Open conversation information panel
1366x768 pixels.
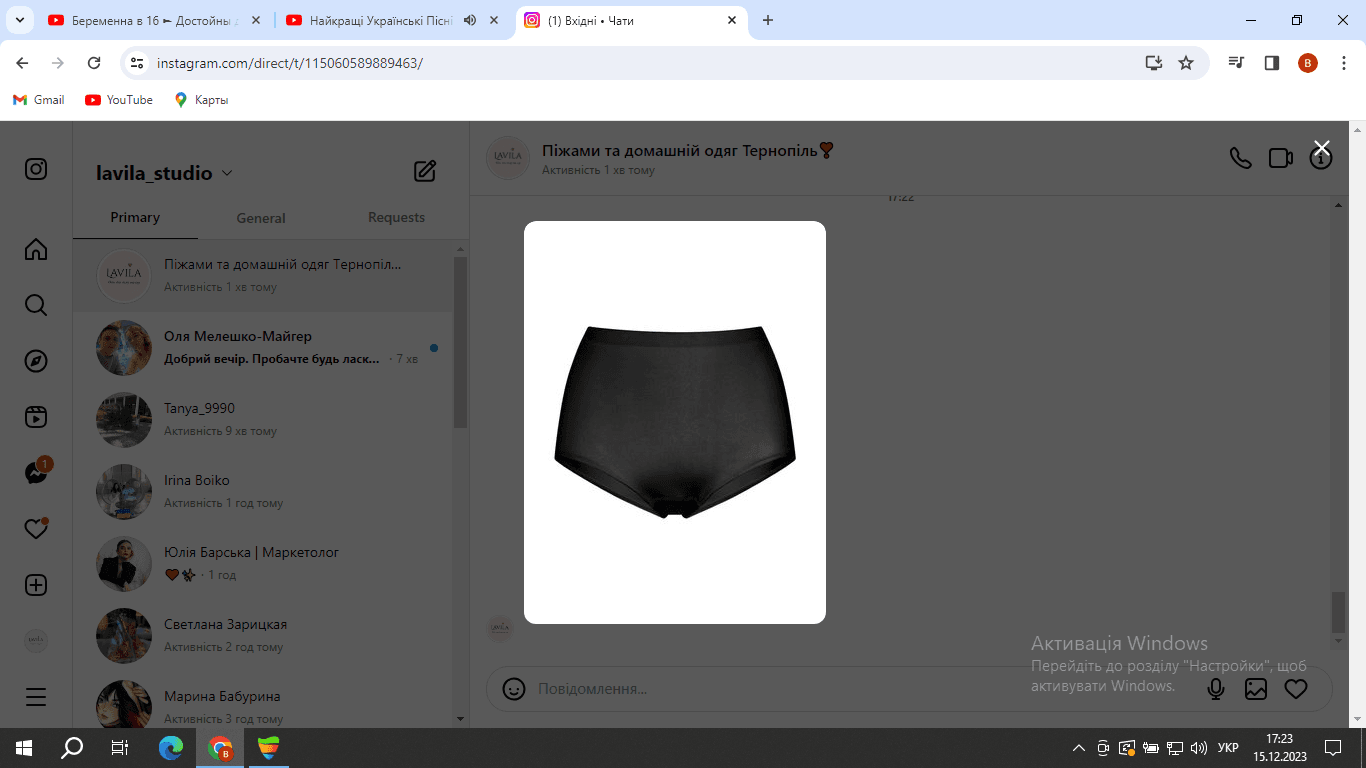pos(1321,158)
